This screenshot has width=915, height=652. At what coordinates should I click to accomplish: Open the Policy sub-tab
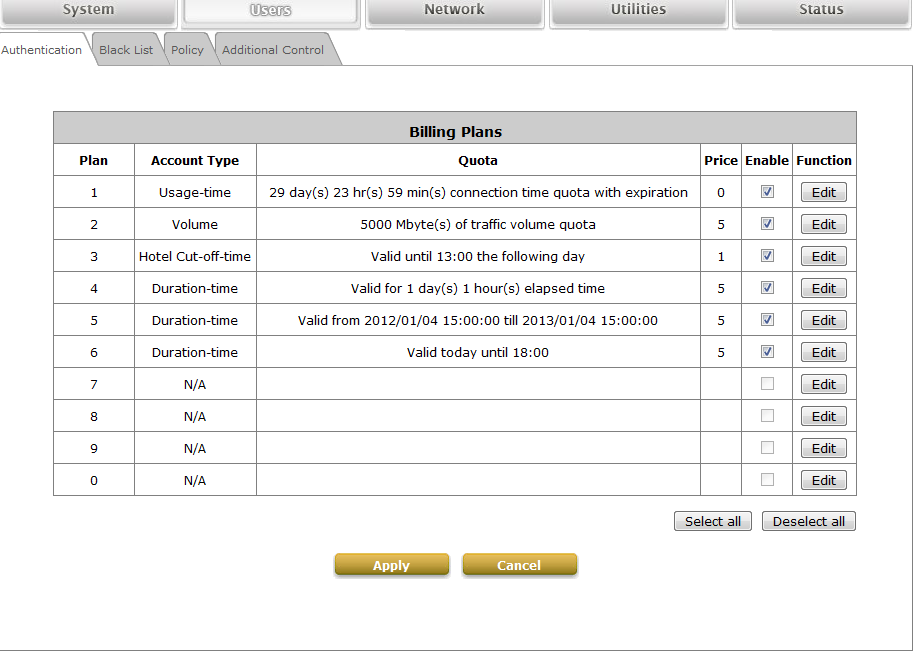pos(187,50)
